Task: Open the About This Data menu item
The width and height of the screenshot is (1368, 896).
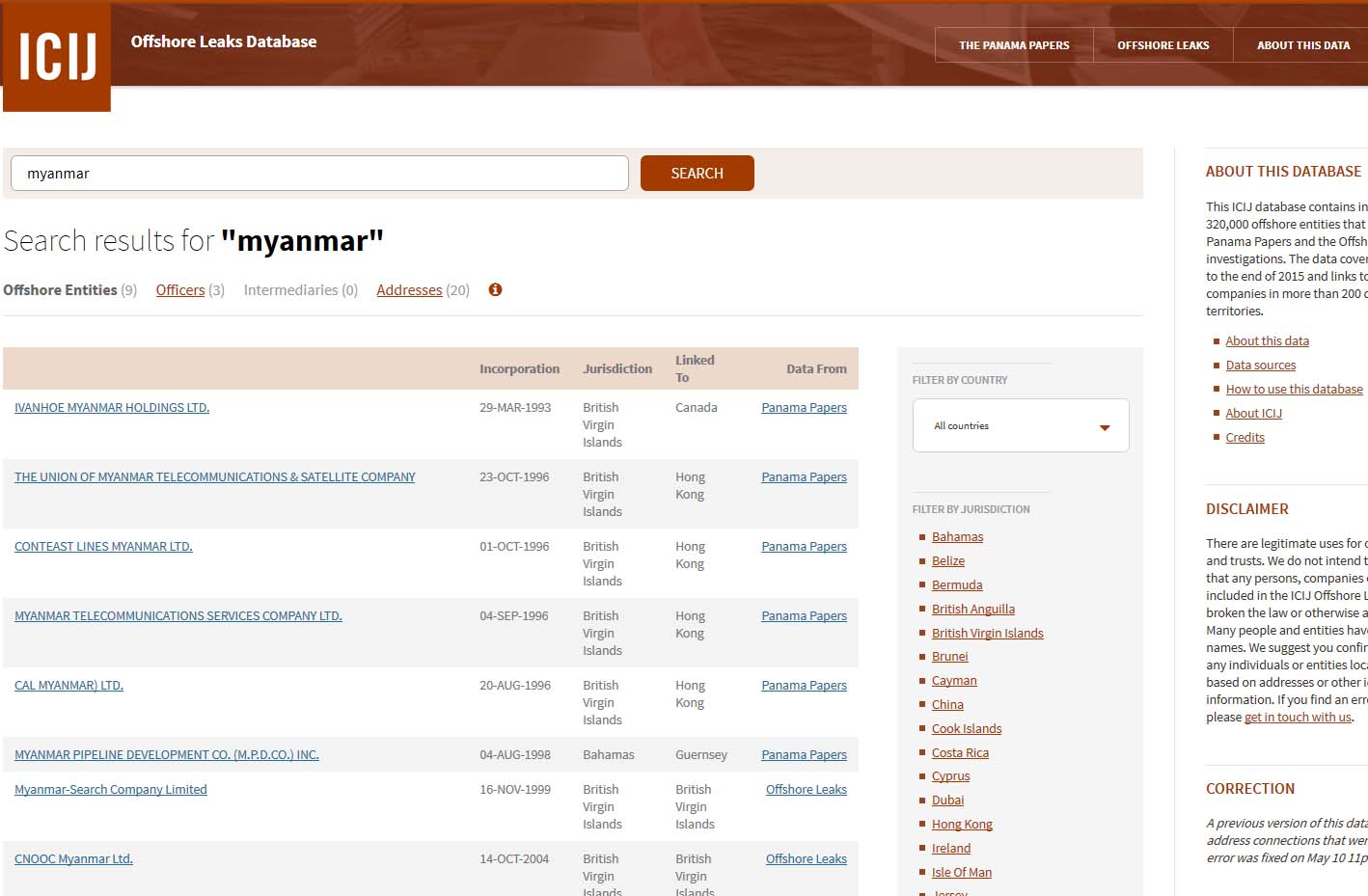Action: click(x=1303, y=45)
